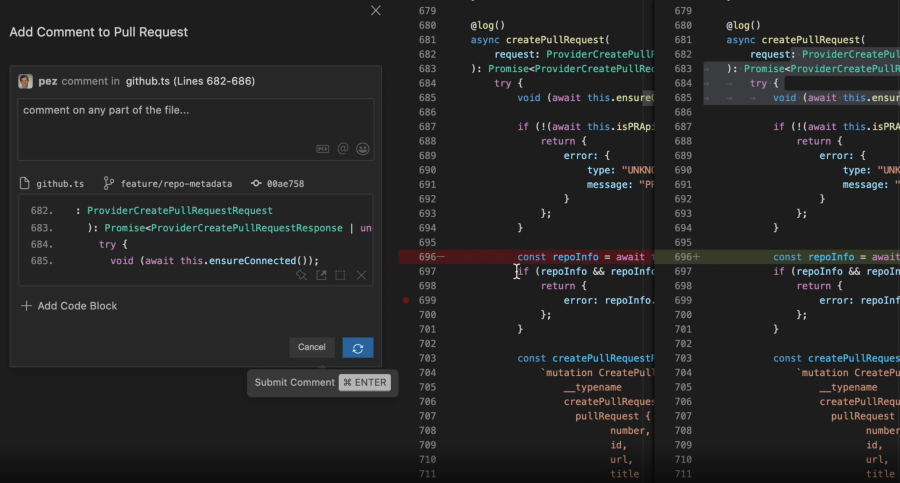The image size is (900, 483).
Task: Open the emoji picker icon
Action: (363, 148)
